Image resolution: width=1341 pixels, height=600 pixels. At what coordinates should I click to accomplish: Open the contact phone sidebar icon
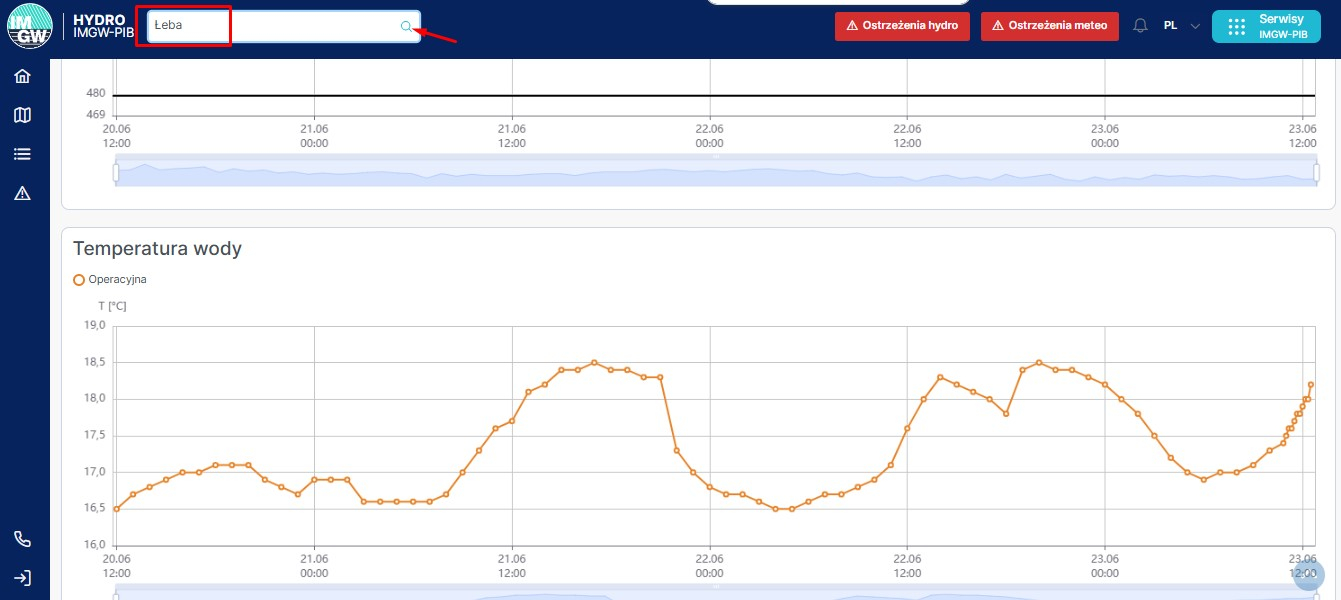(22, 539)
